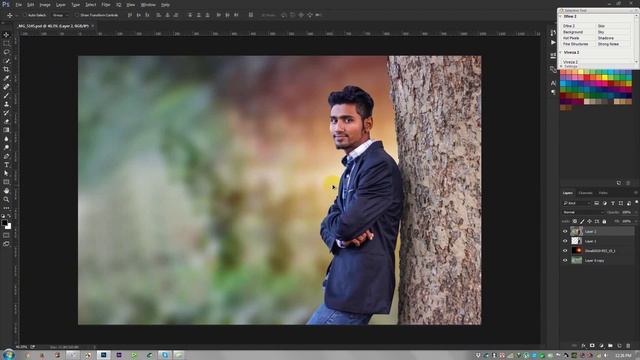Screen dimensions: 640x360
Task: Click the Strong Noise button
Action: click(x=613, y=44)
